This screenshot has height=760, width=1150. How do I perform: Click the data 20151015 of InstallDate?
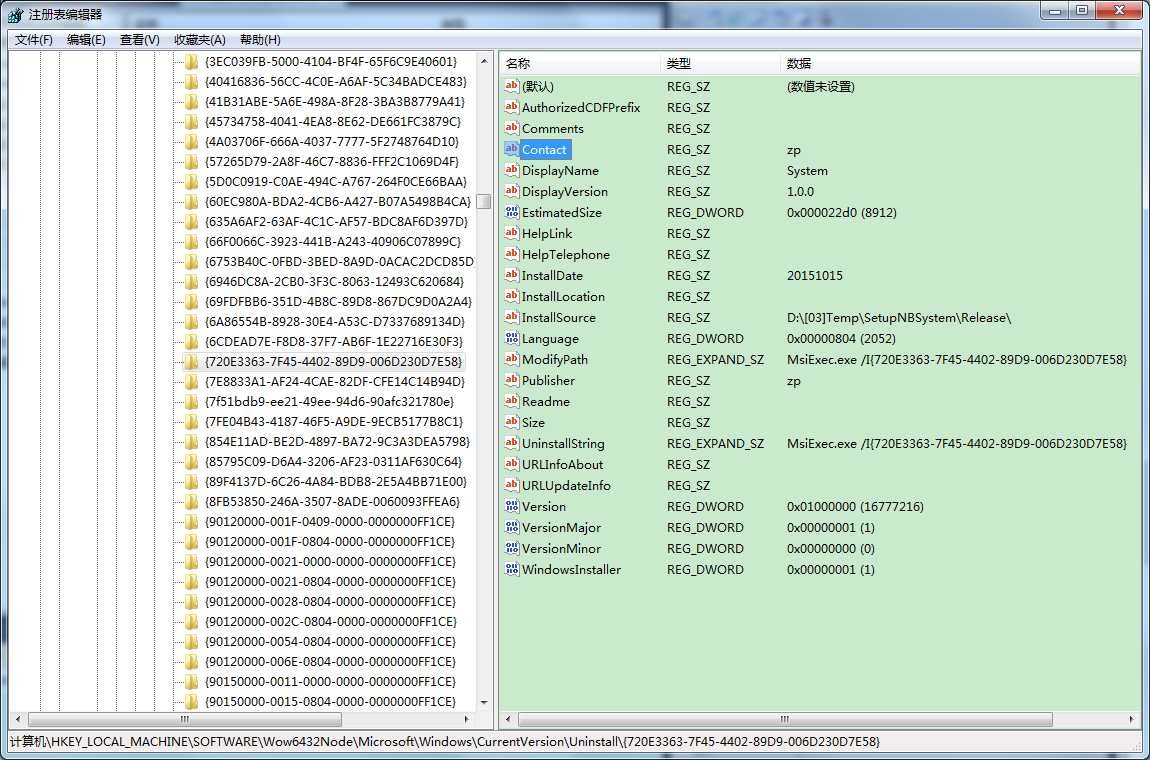click(815, 276)
